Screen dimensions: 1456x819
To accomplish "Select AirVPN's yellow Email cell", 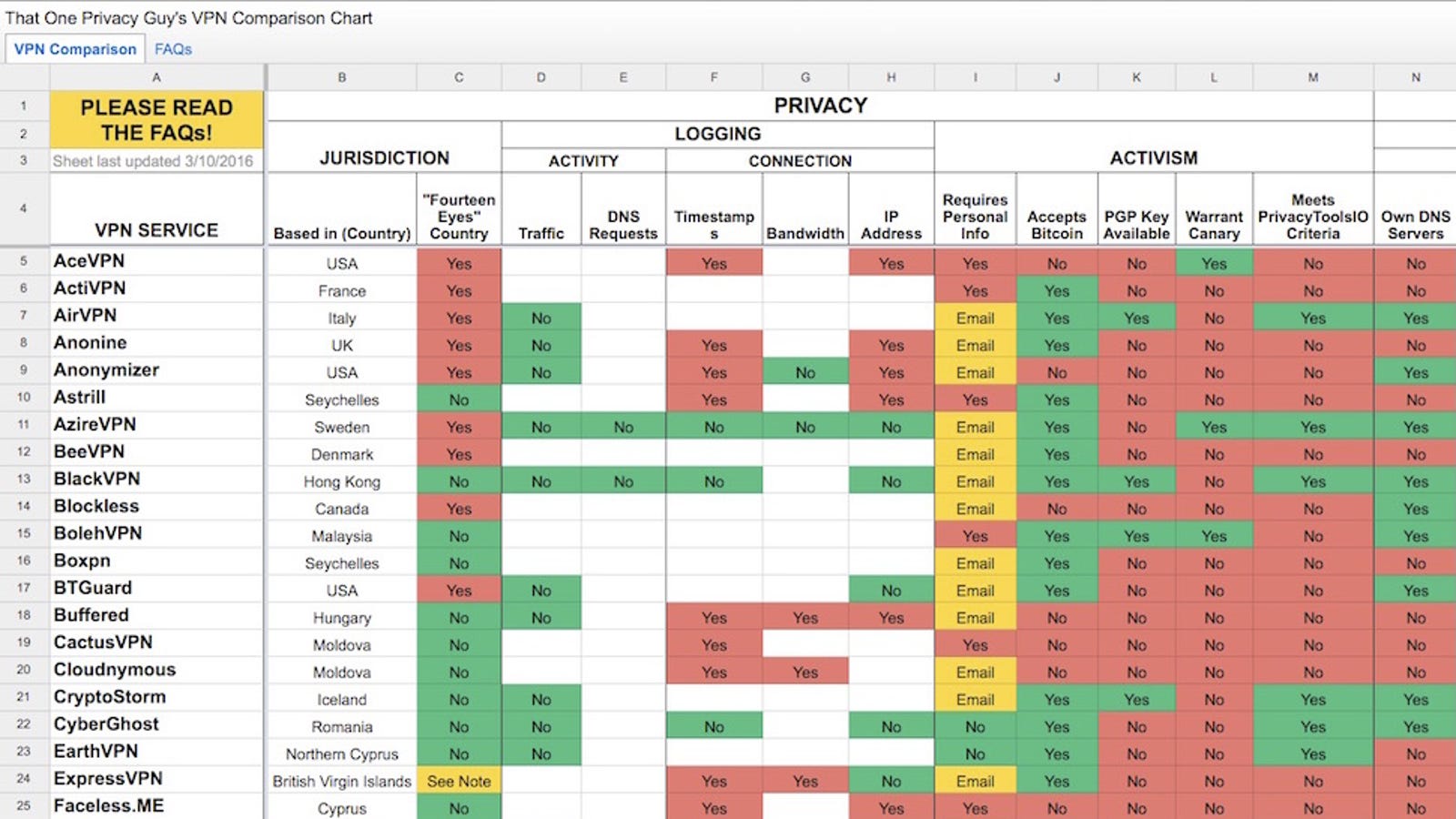I will (975, 318).
